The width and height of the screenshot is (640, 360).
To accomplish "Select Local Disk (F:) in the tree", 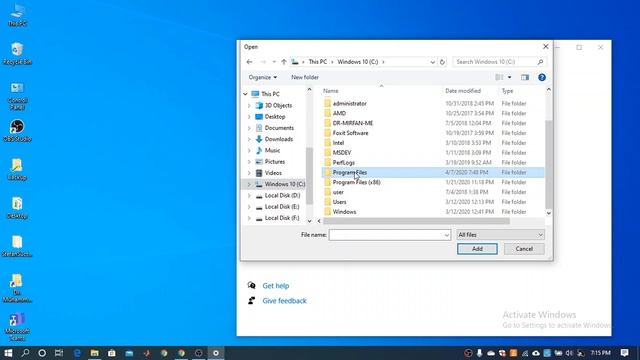I will tap(282, 218).
